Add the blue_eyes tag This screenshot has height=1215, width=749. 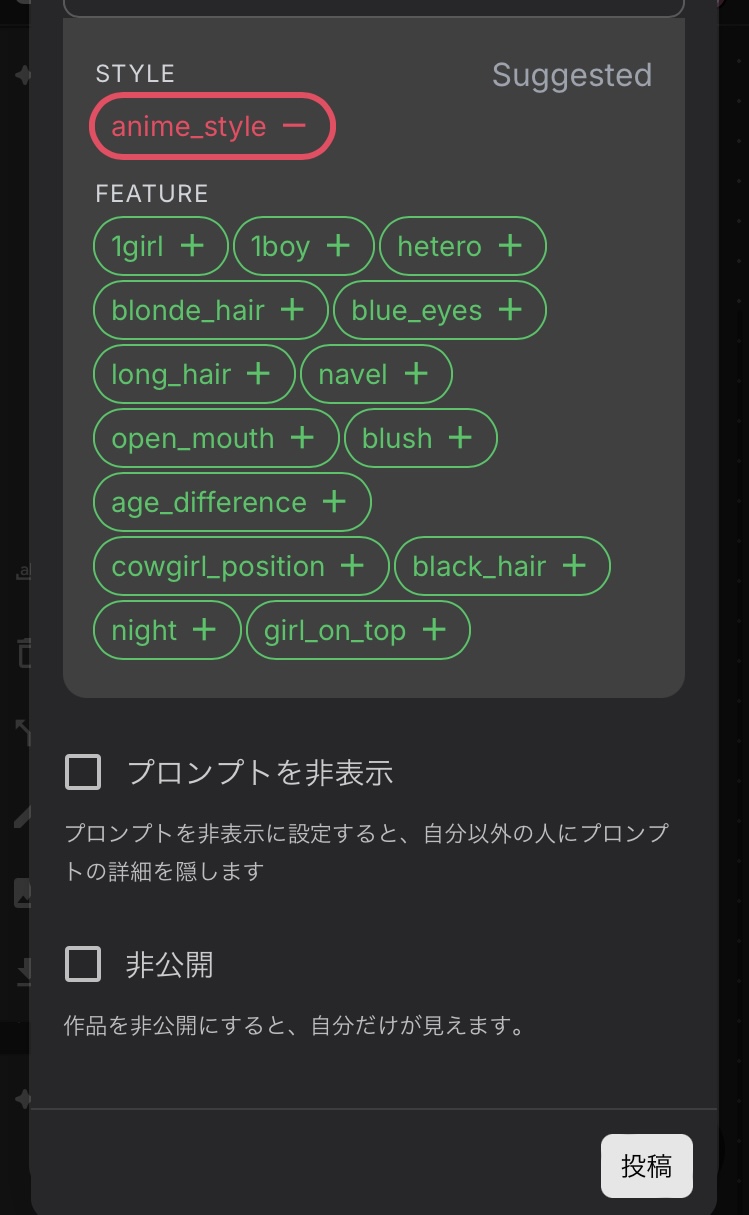coord(510,310)
